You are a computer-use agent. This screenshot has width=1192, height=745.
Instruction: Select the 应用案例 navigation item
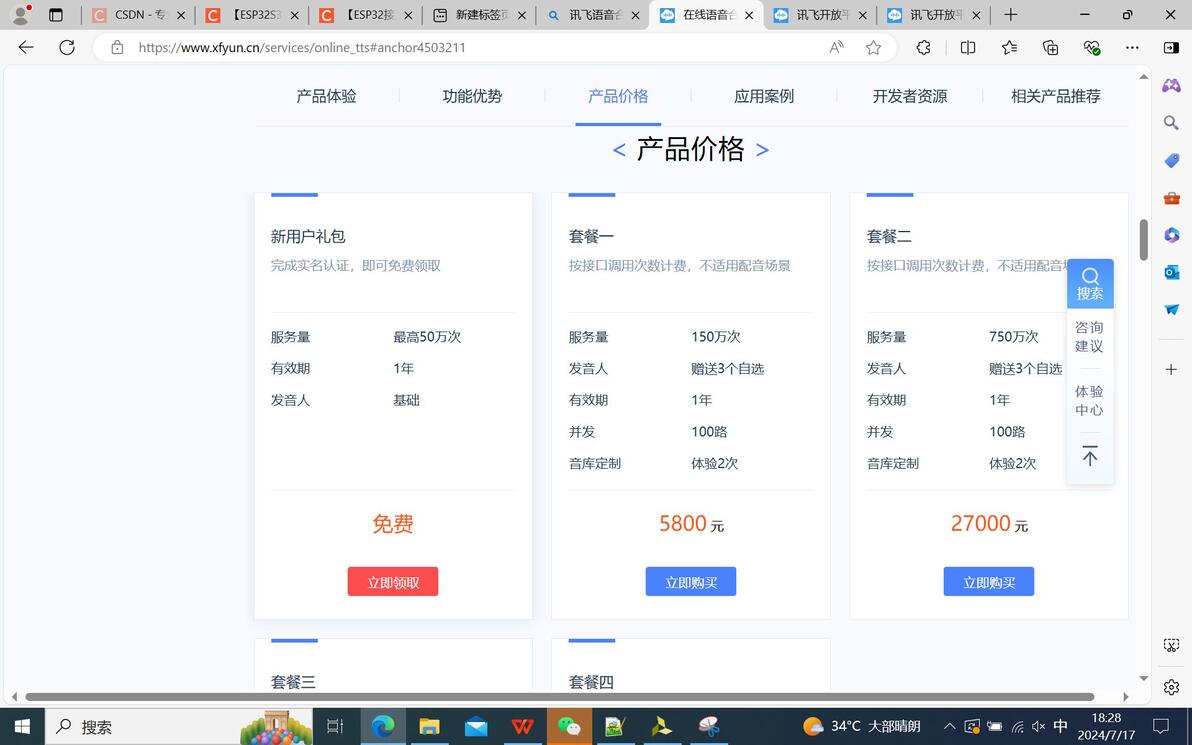coord(764,97)
